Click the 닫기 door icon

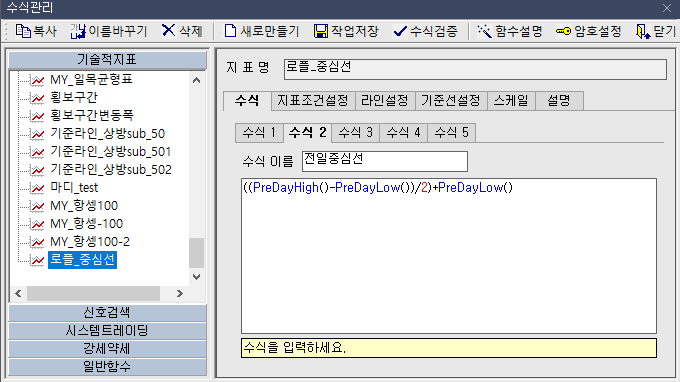[643, 31]
